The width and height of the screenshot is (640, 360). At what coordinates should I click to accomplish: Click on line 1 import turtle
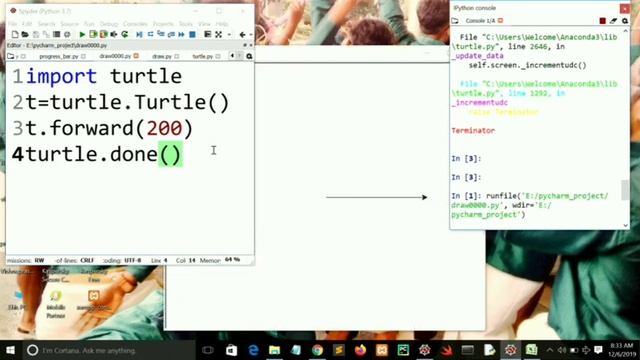point(104,76)
